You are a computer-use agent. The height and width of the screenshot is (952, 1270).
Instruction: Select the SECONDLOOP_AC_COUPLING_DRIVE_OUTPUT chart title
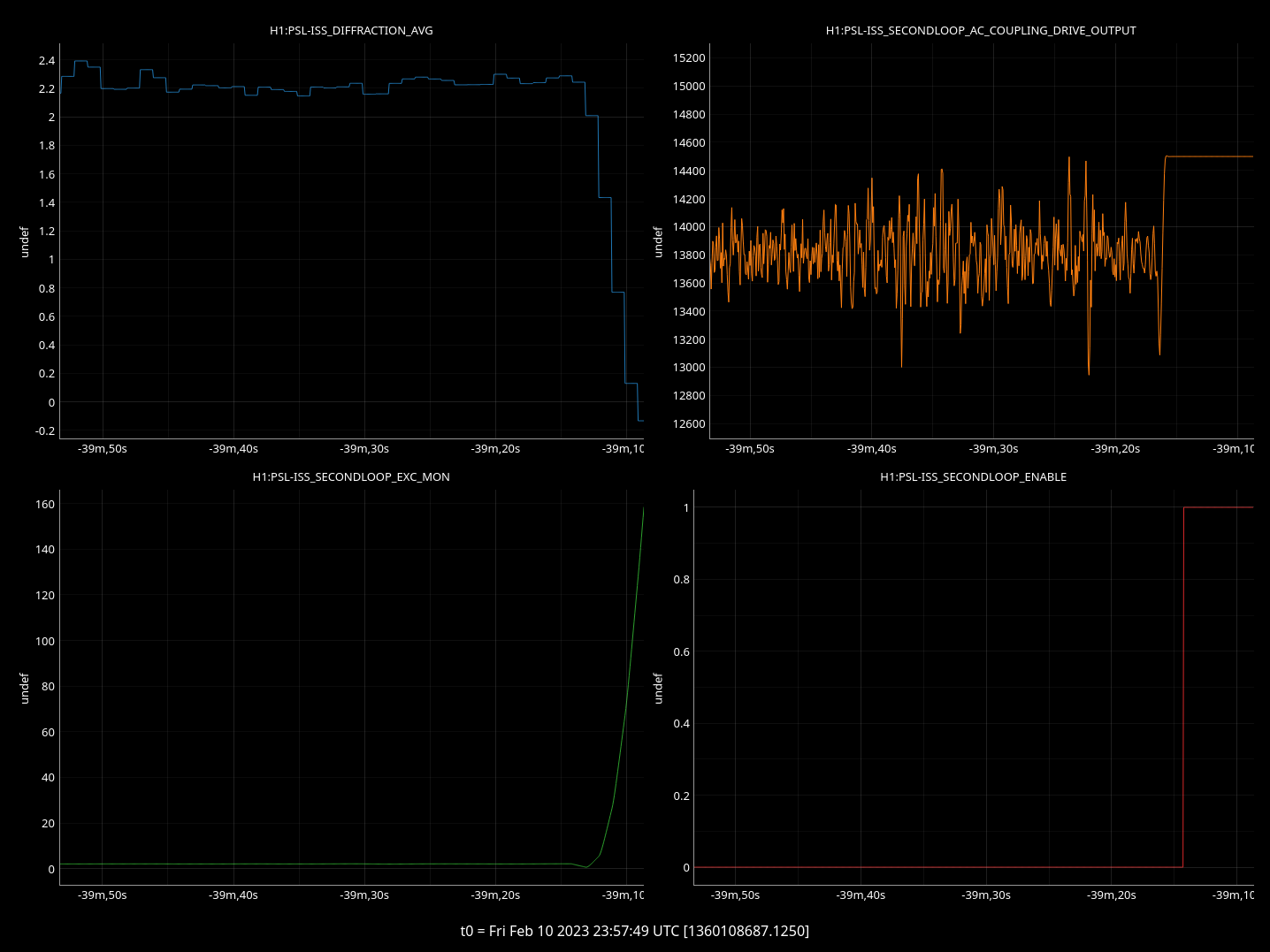(981, 30)
